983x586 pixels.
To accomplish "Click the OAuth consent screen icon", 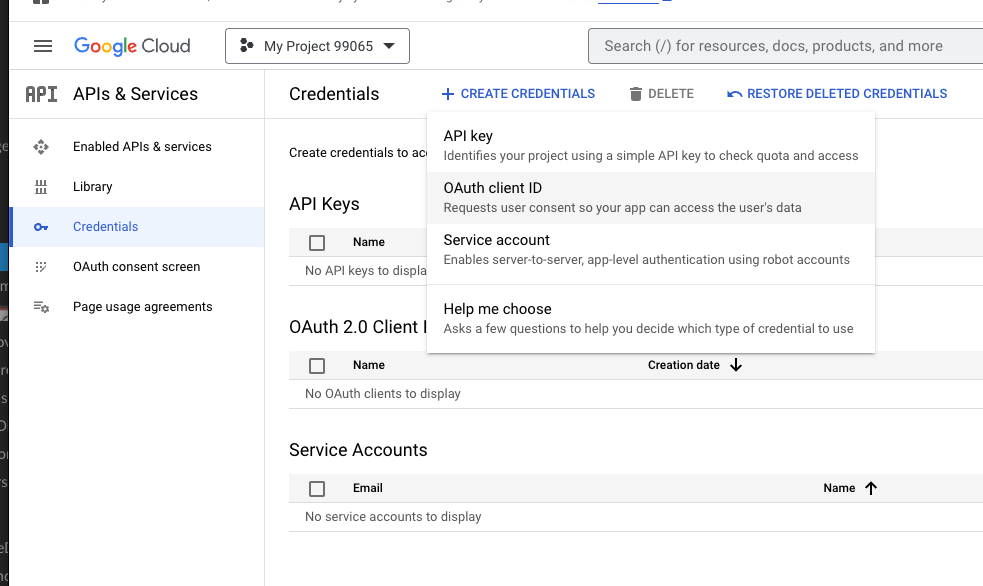I will pos(41,267).
